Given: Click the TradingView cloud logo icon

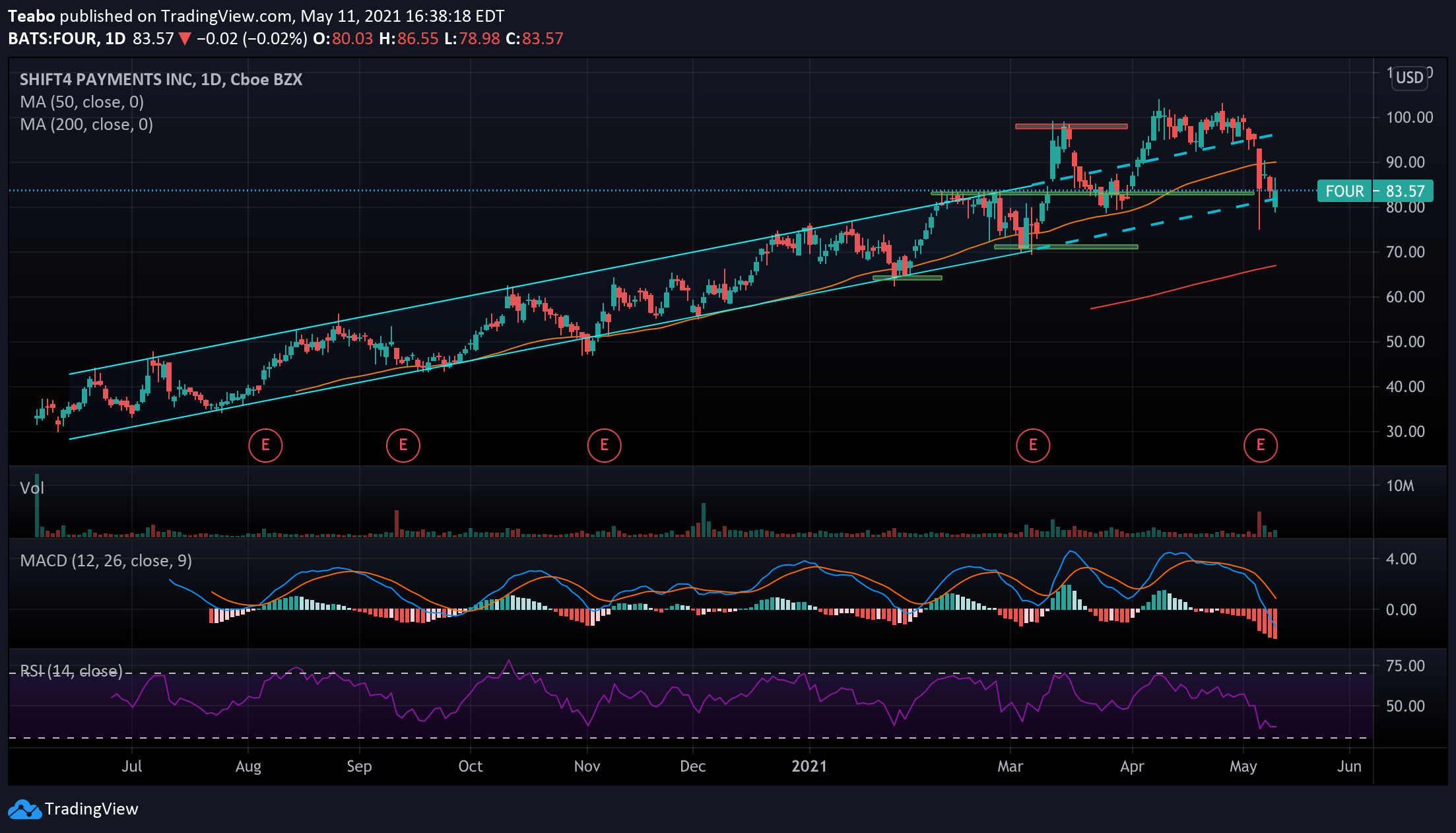Looking at the screenshot, I should coord(24,809).
